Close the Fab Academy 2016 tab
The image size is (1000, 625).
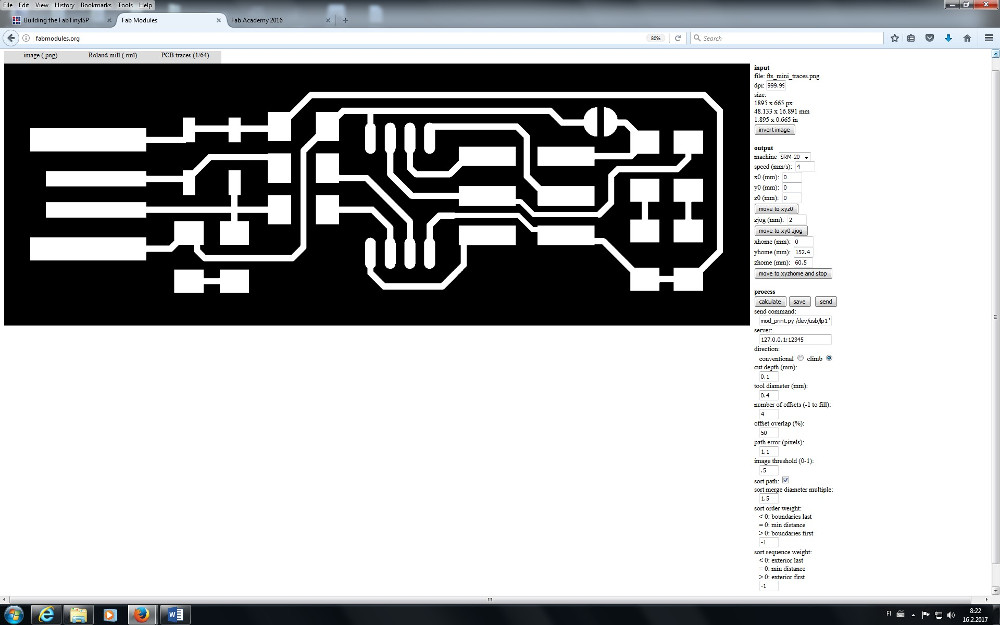(328, 20)
